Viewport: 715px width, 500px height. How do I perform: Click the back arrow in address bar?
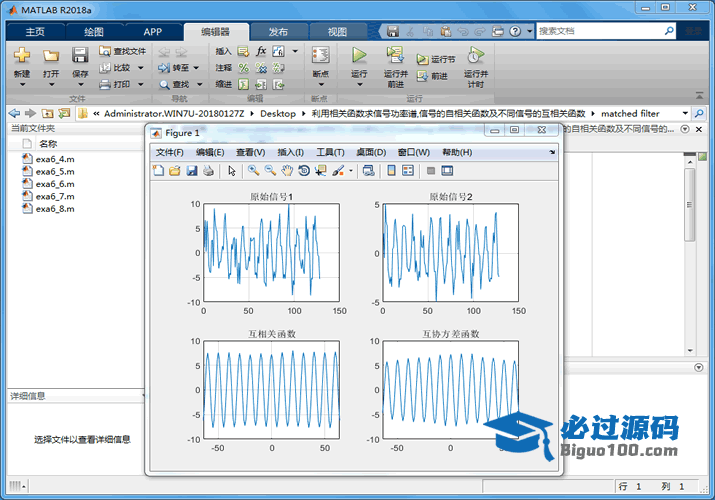coord(14,113)
